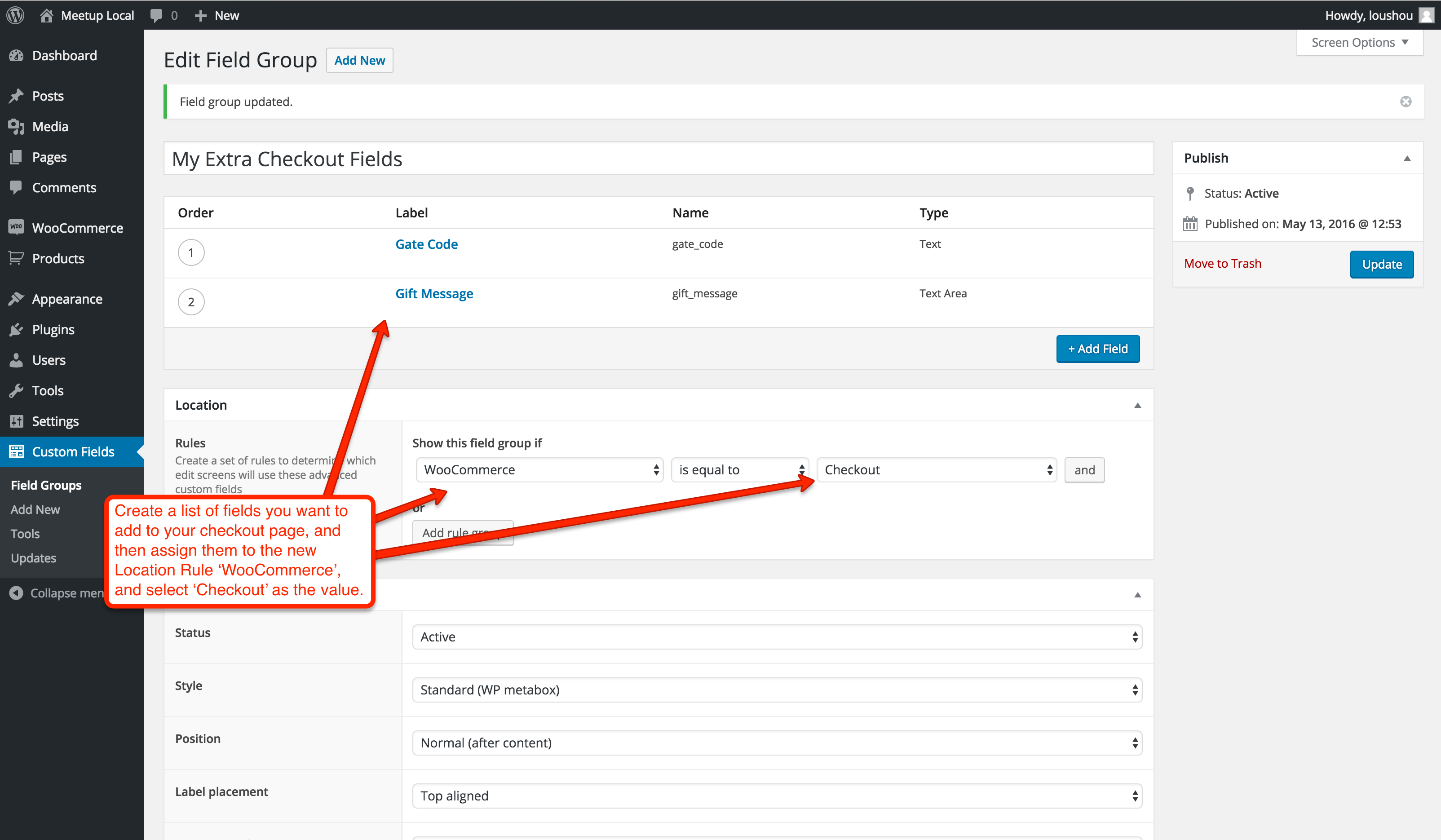Click the Dashboard gauge icon

coord(16,55)
